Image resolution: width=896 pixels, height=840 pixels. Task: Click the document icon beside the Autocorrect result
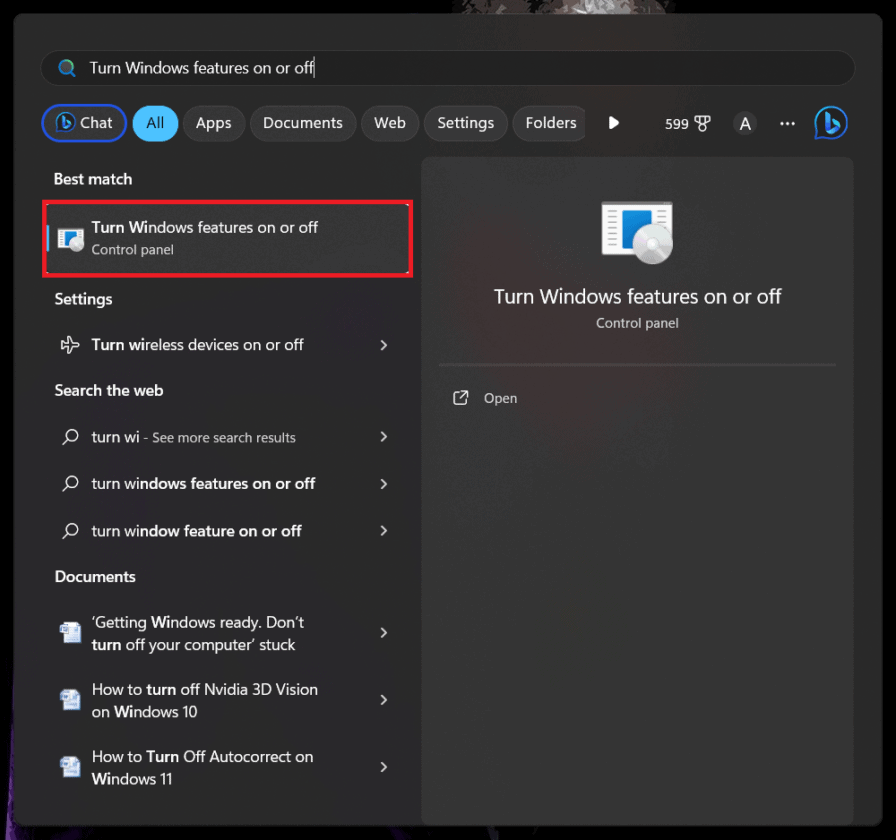click(x=70, y=766)
